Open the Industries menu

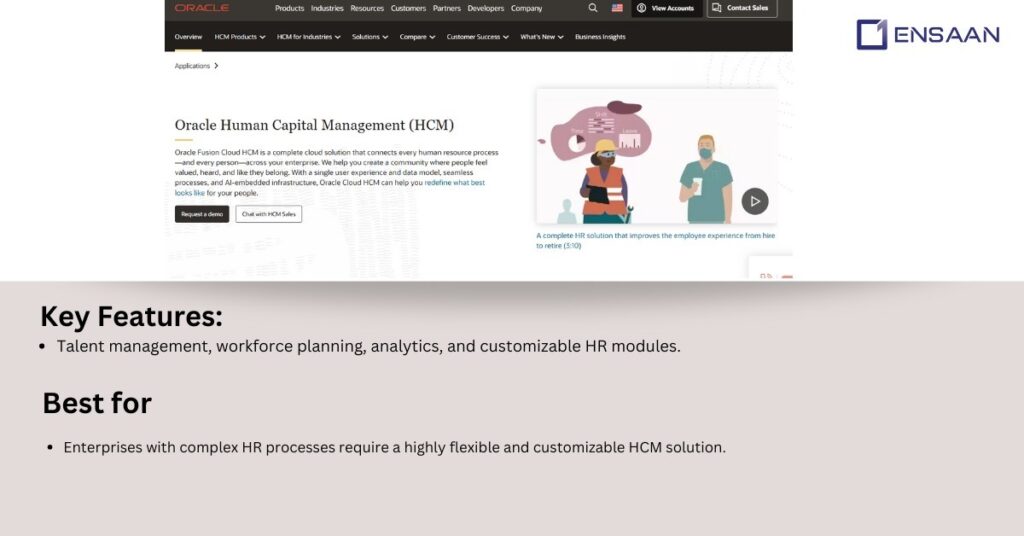coord(327,8)
